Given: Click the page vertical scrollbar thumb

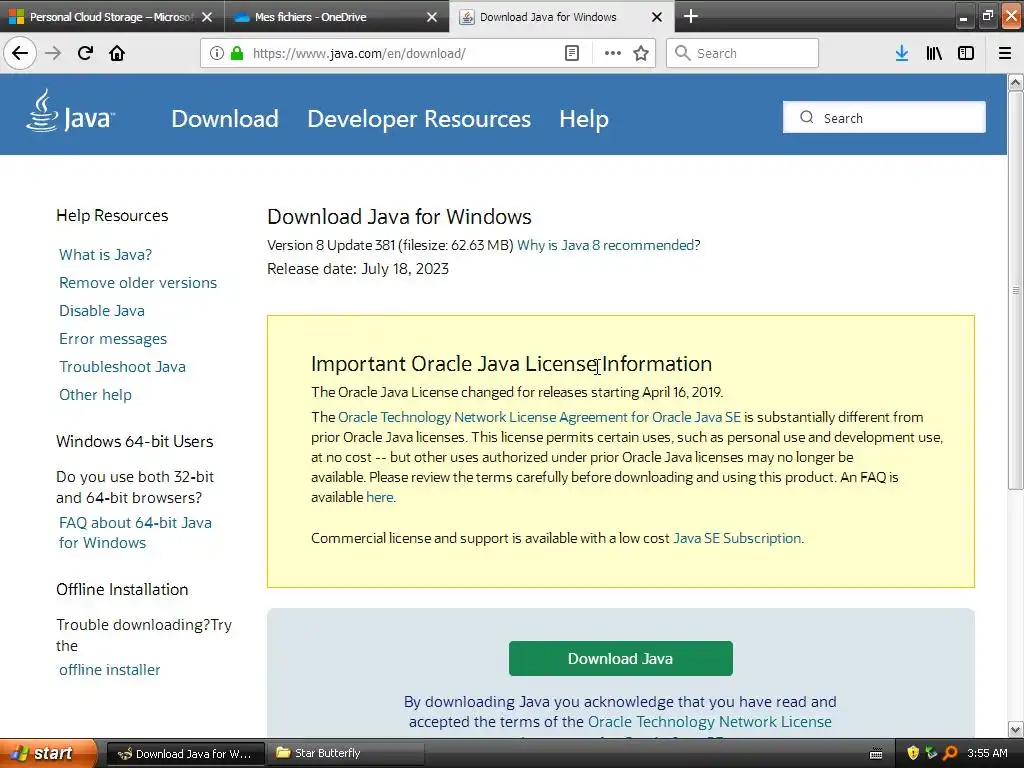Looking at the screenshot, I should pos(1016,290).
